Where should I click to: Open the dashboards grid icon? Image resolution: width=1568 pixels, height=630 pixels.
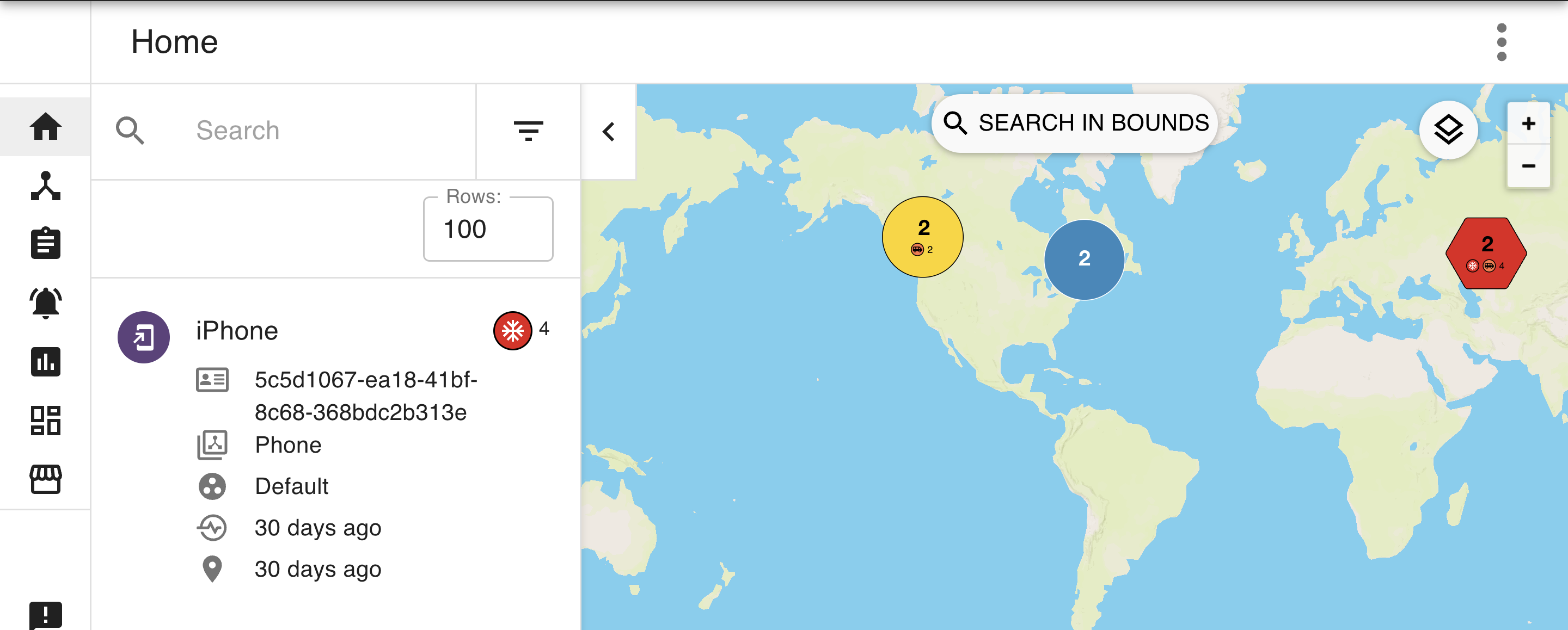(46, 420)
